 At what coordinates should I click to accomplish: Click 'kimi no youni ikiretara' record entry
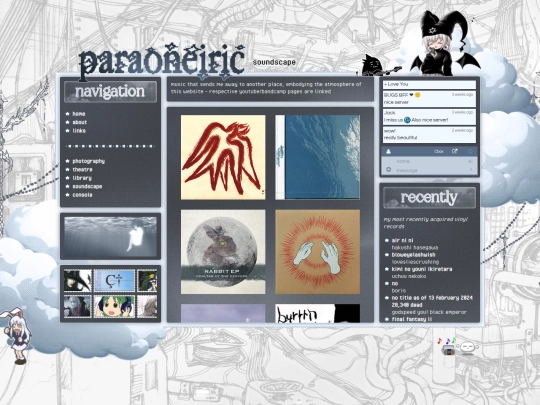[422, 269]
